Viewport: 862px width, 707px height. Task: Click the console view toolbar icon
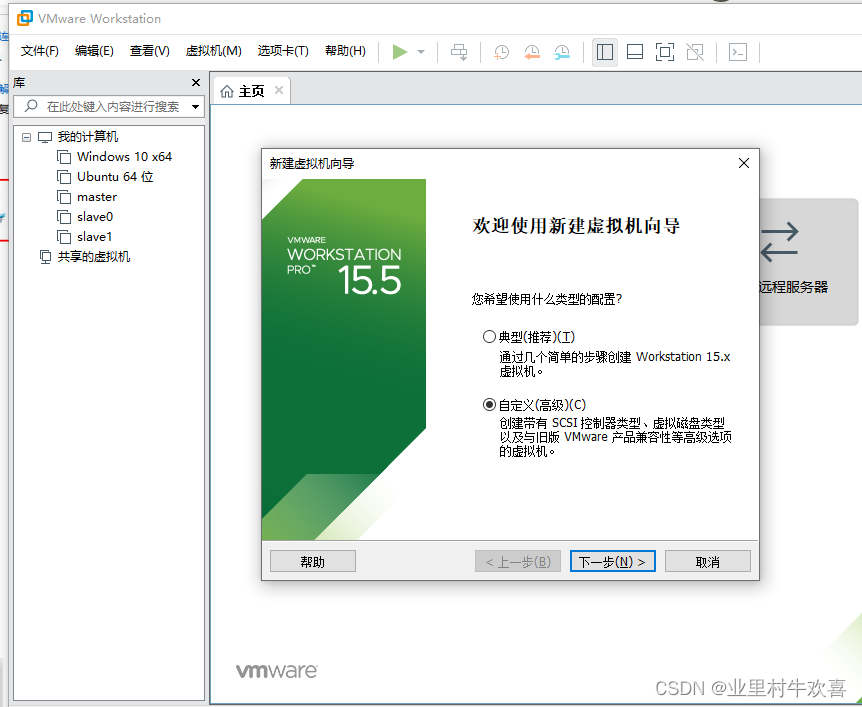click(x=738, y=52)
